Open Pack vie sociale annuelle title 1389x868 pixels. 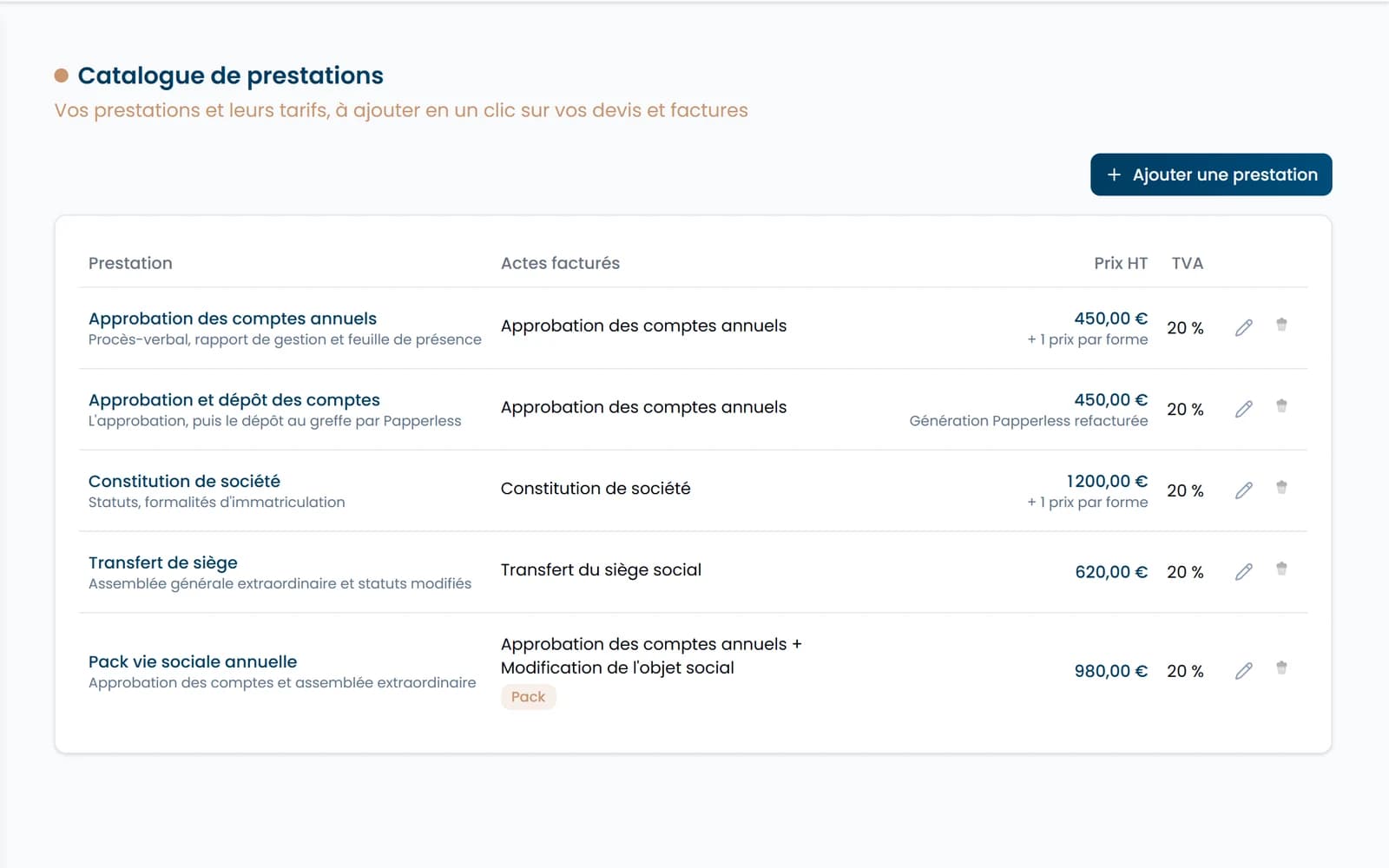pyautogui.click(x=193, y=661)
